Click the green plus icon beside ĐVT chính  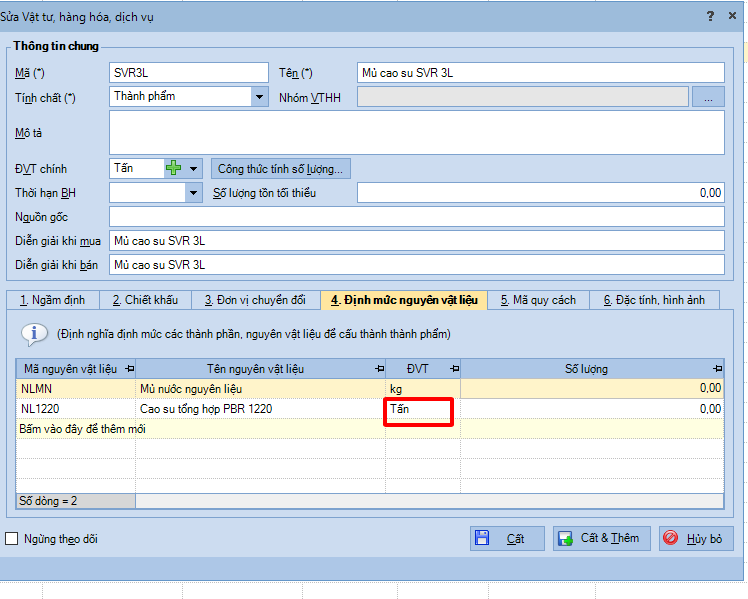tap(174, 168)
